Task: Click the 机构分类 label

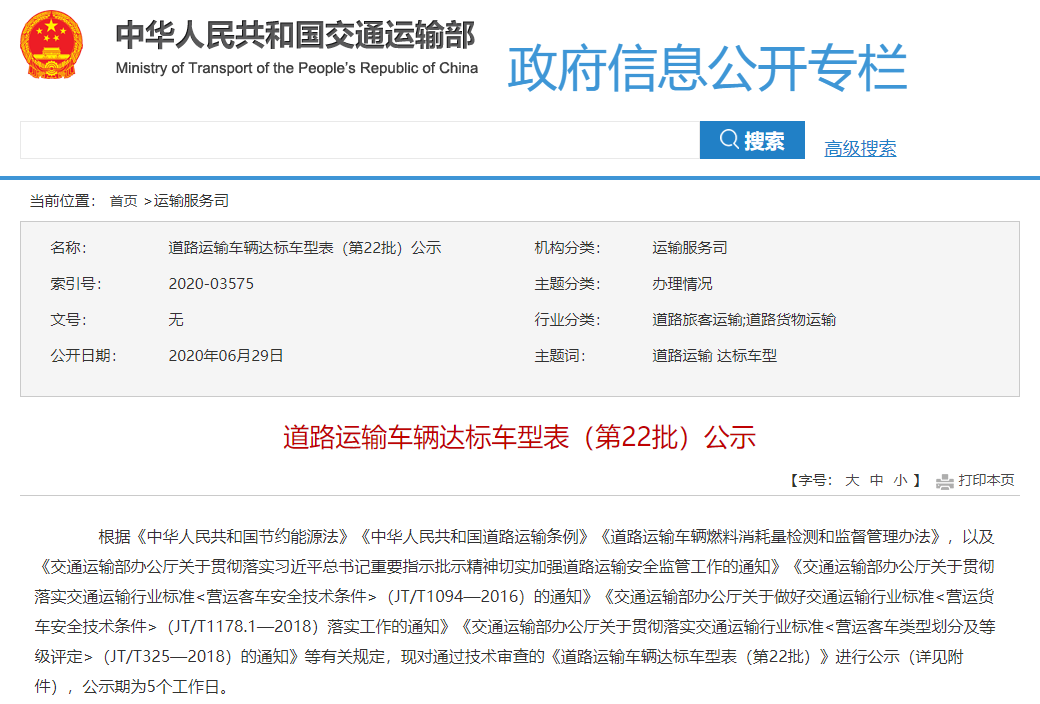Action: 568,248
